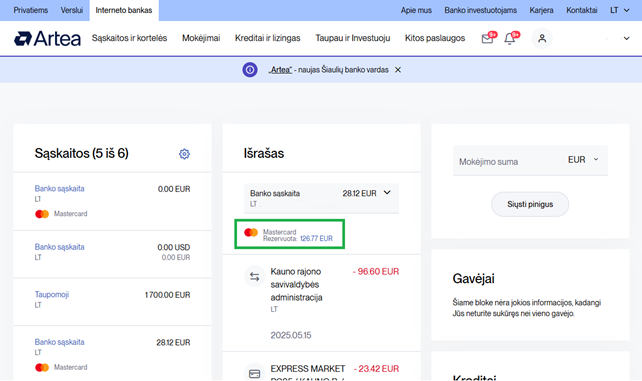
Task: Expand the user account dropdown chevron
Action: coord(626,38)
